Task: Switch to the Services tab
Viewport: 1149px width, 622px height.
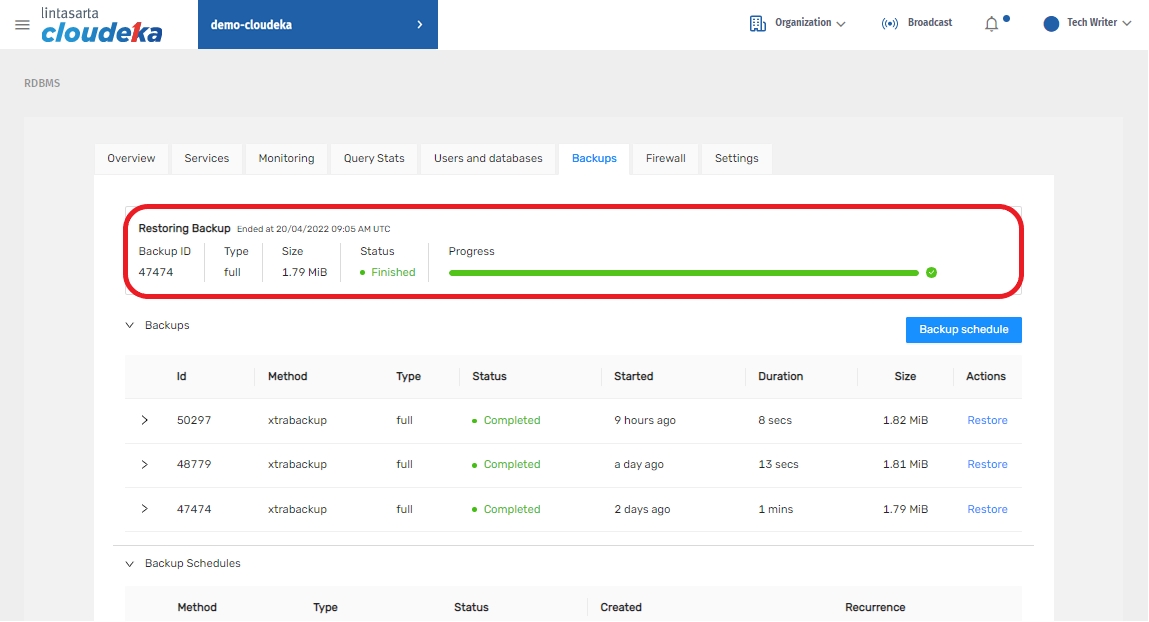Action: coord(207,158)
